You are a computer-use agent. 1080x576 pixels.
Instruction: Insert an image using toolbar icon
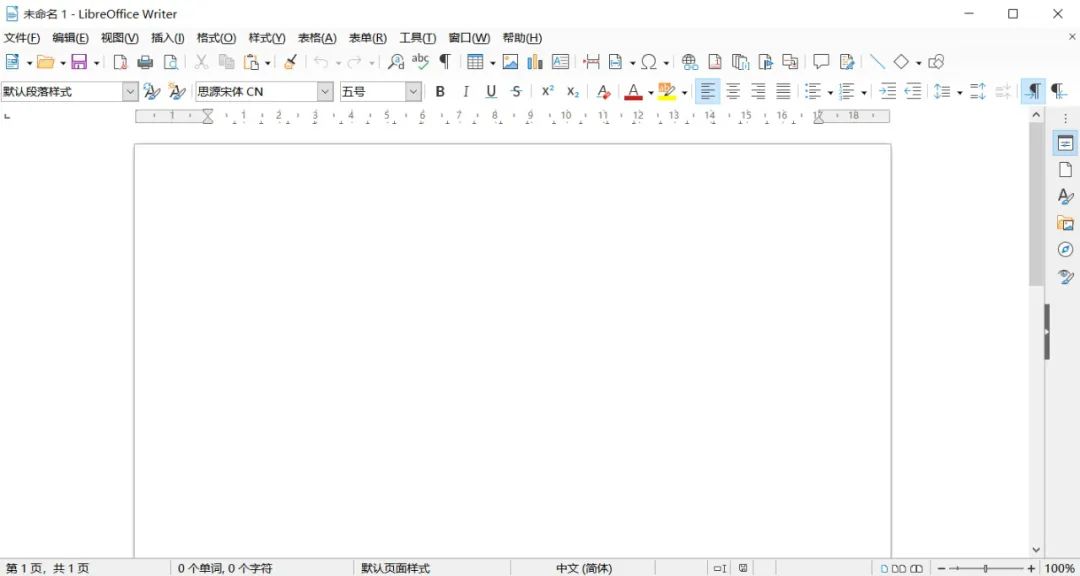pos(510,62)
